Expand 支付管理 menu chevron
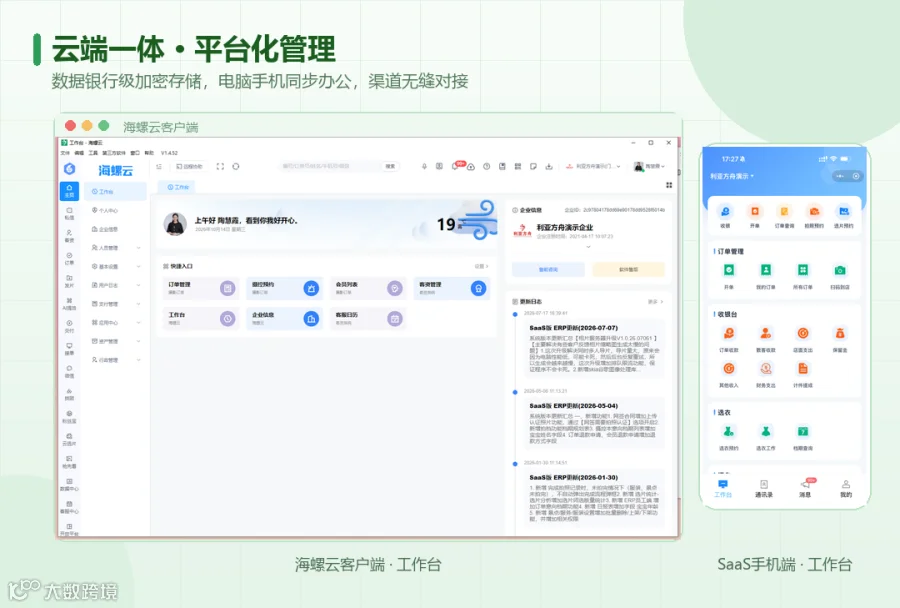 tap(138, 304)
